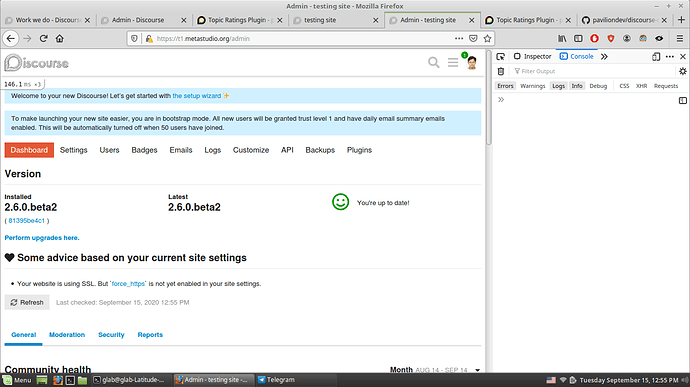690x387 pixels.
Task: Open Firefox hamburger application menu
Action: coord(680,39)
